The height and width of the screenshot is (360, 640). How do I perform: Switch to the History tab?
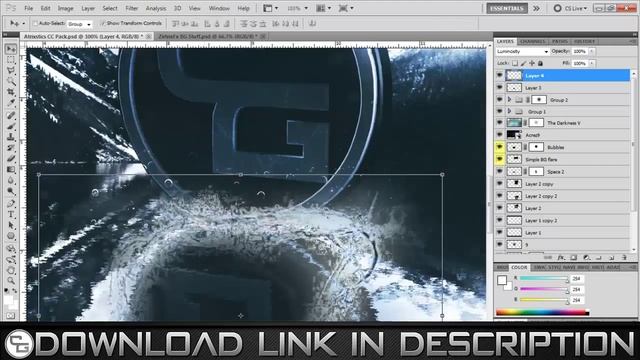click(x=584, y=41)
